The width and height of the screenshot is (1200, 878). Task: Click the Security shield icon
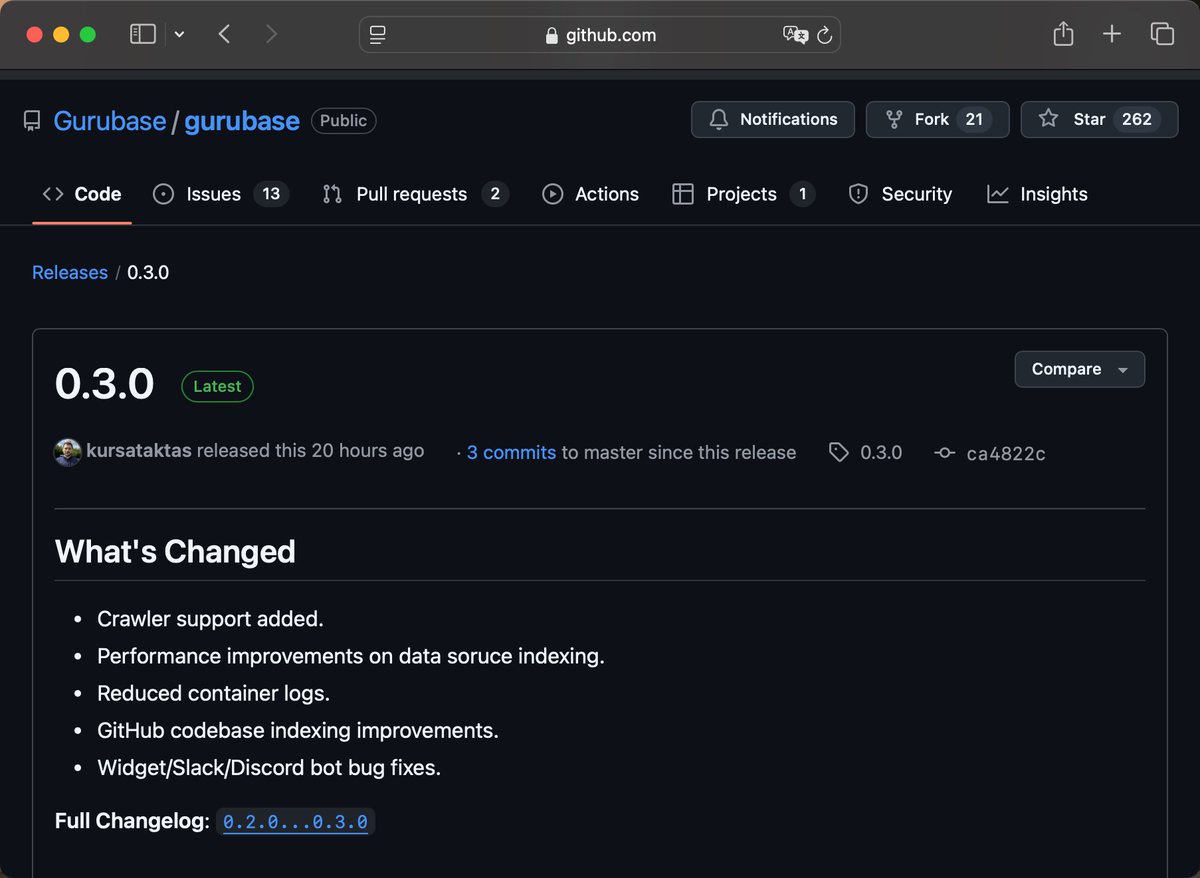tap(858, 194)
